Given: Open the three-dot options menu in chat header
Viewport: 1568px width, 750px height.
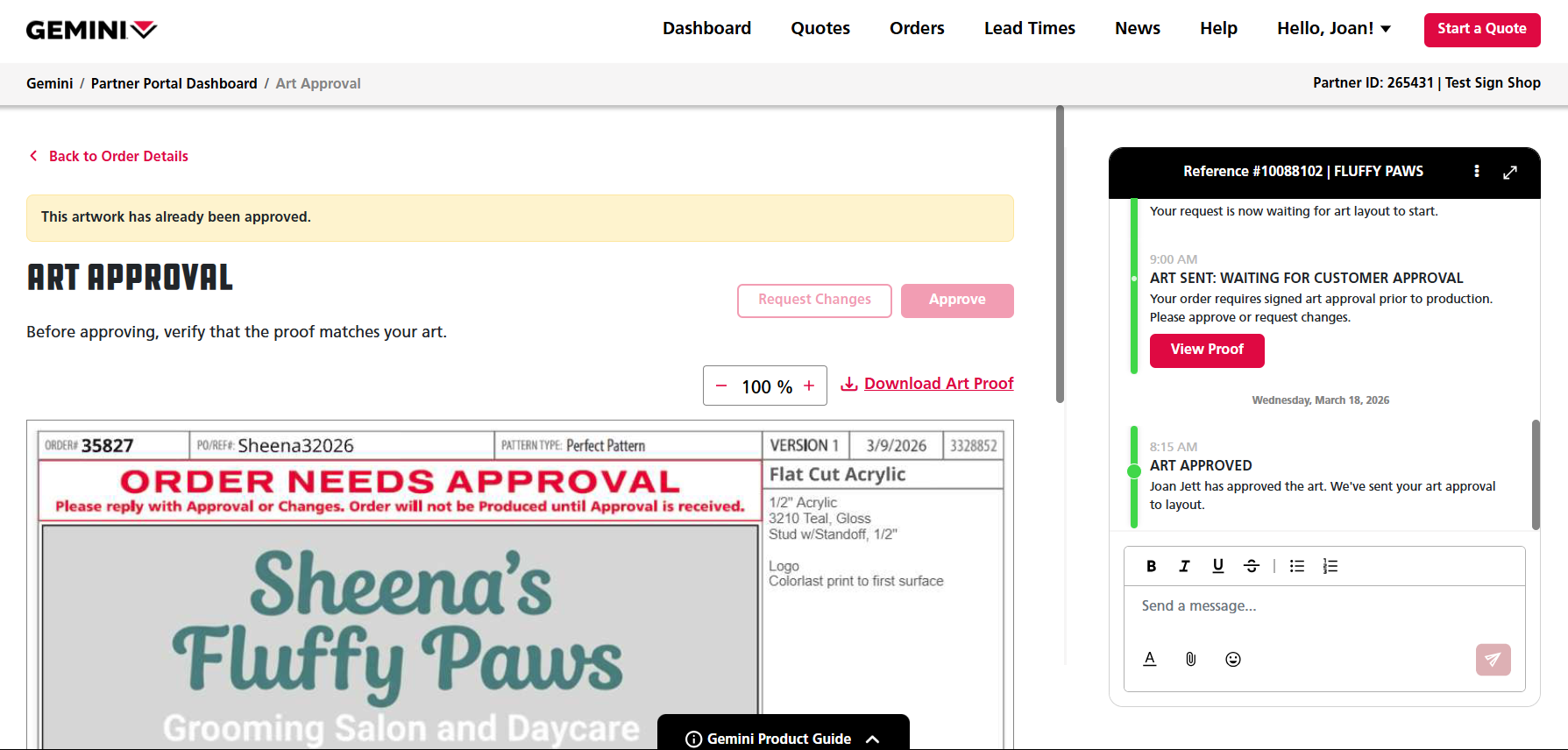Looking at the screenshot, I should (1476, 172).
